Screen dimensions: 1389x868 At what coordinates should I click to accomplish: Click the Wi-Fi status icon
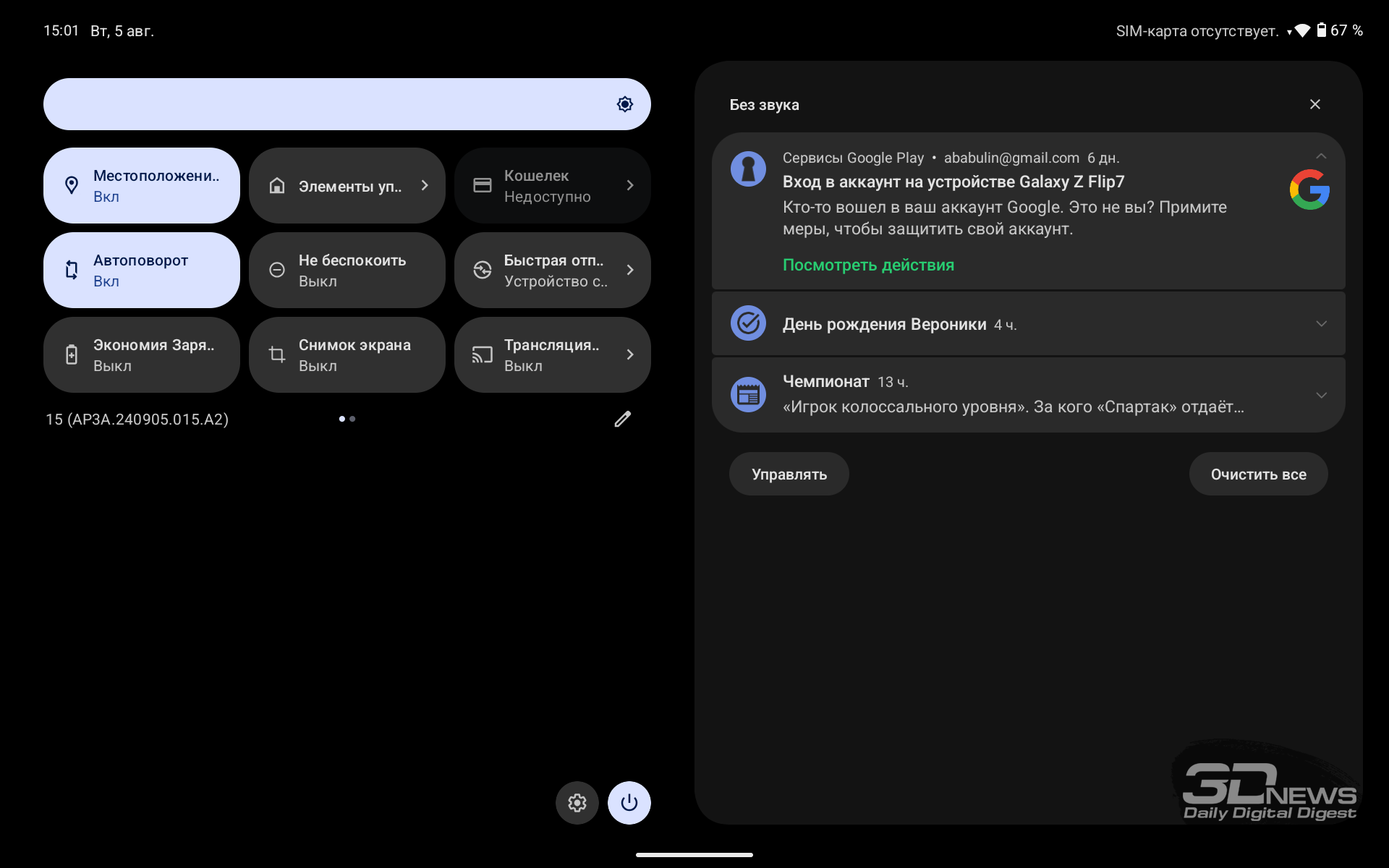pos(1302,30)
